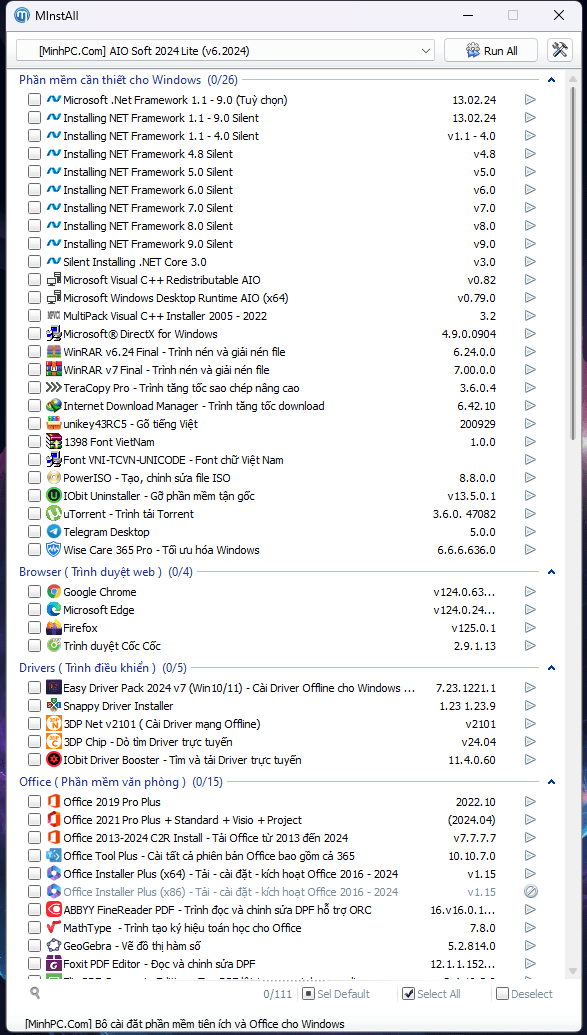This screenshot has width=587, height=1035.
Task: Click the Sel Default button
Action: (337, 993)
